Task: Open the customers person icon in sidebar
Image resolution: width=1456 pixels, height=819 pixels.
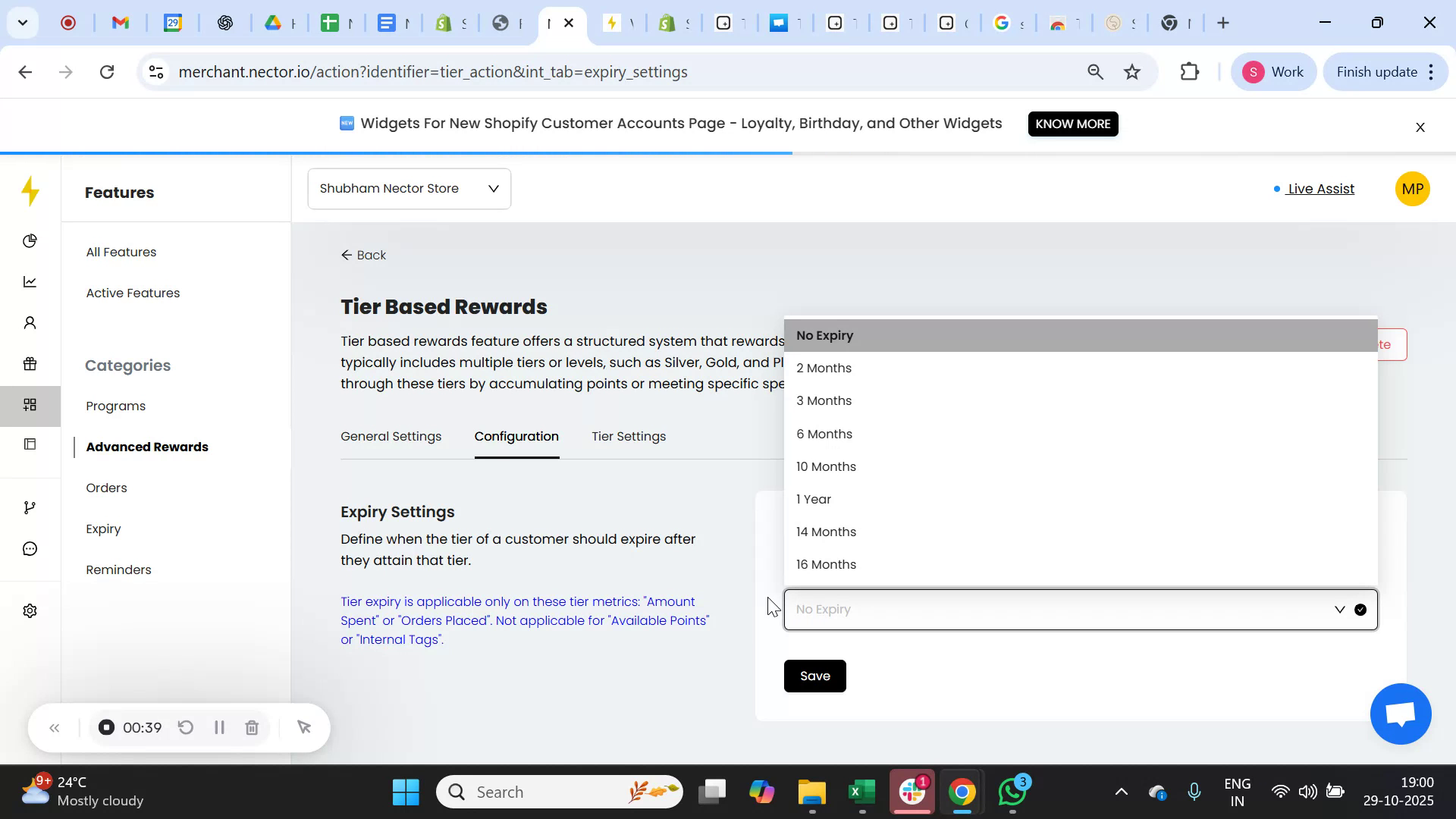Action: coord(30,322)
